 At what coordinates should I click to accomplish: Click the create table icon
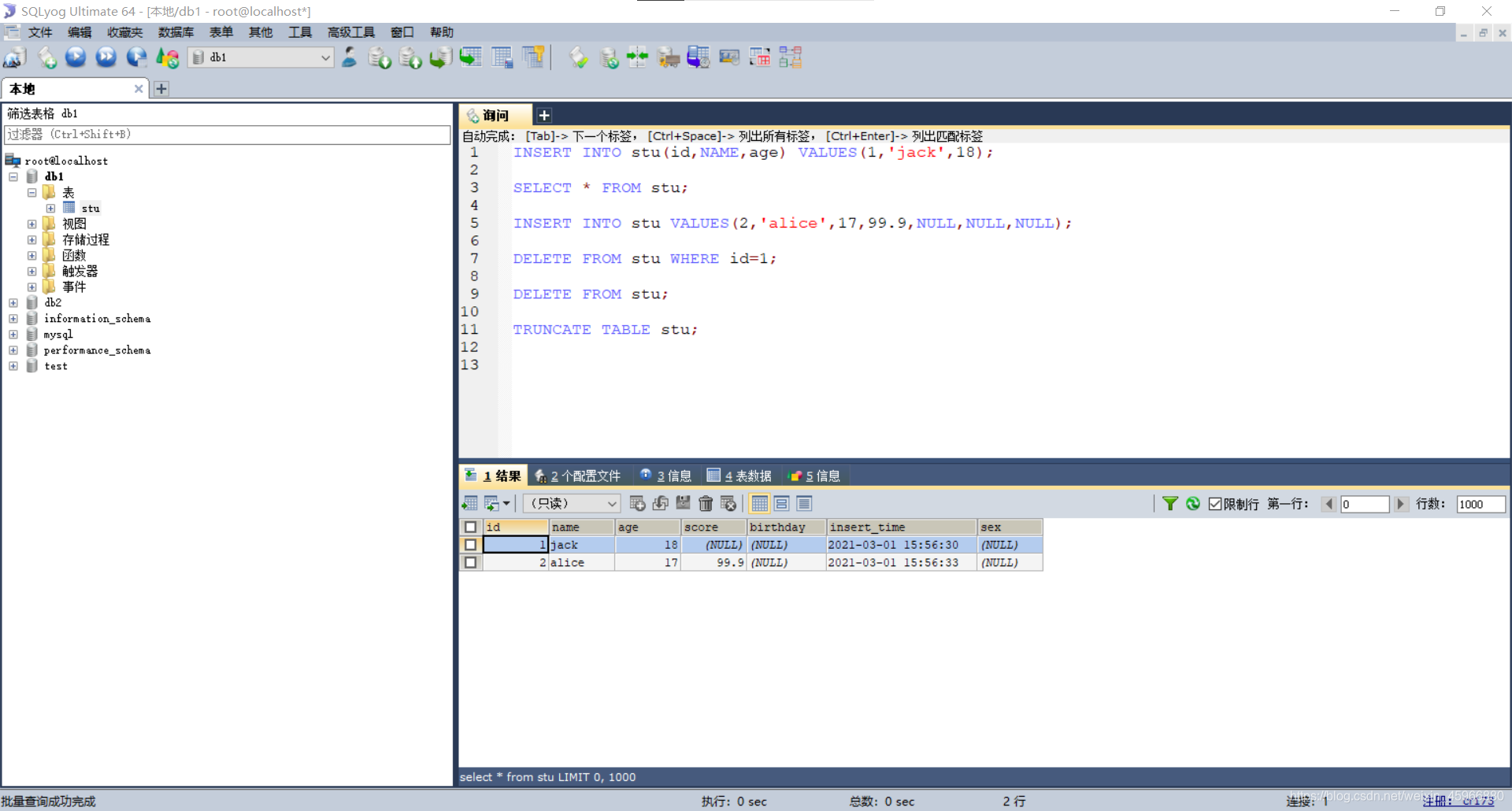[471, 57]
